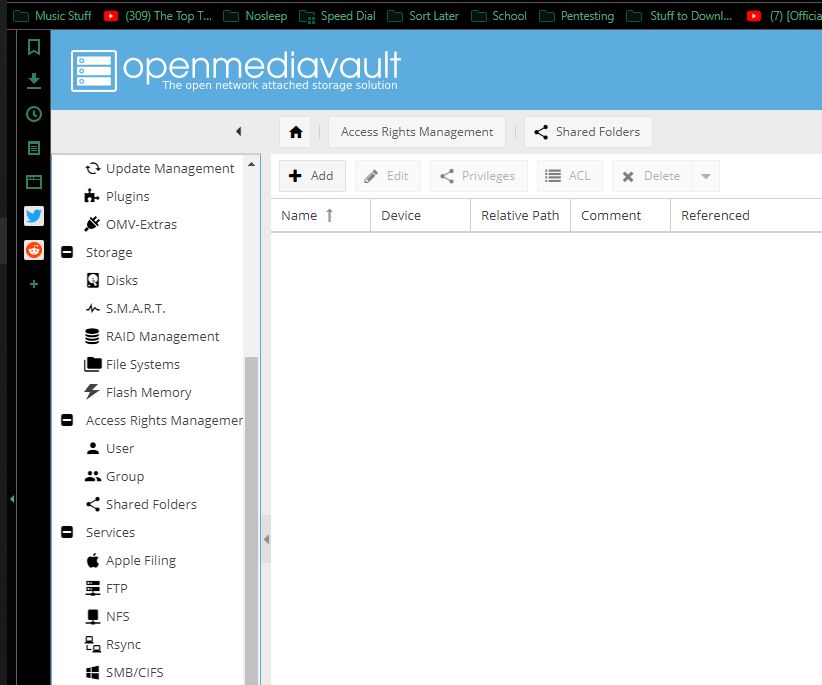Collapse the Services tree section
Viewport: 822px width, 685px height.
(x=67, y=532)
